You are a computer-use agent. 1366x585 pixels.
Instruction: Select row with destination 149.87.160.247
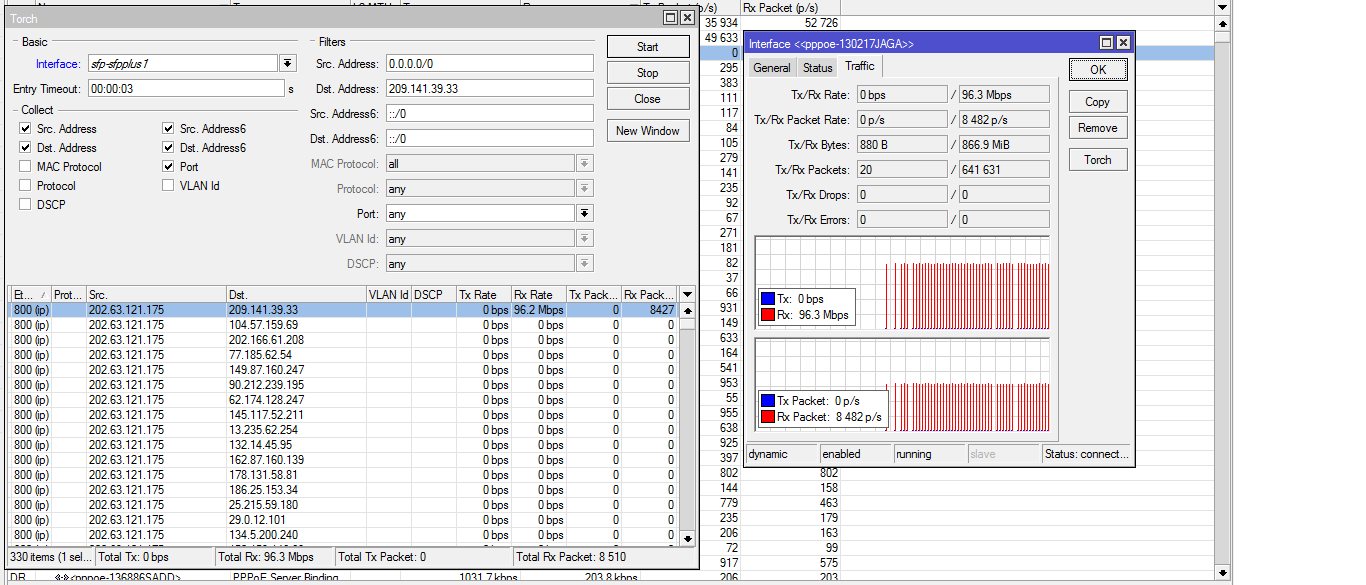(x=344, y=370)
